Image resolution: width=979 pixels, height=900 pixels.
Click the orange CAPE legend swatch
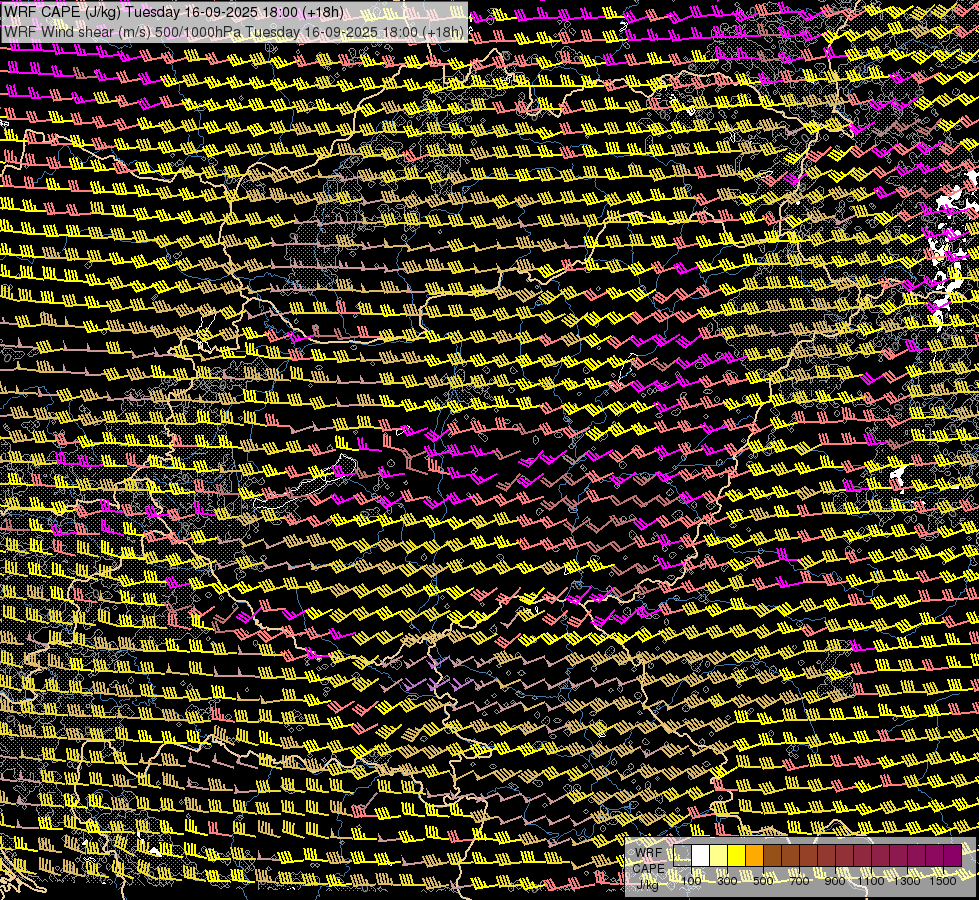(754, 856)
